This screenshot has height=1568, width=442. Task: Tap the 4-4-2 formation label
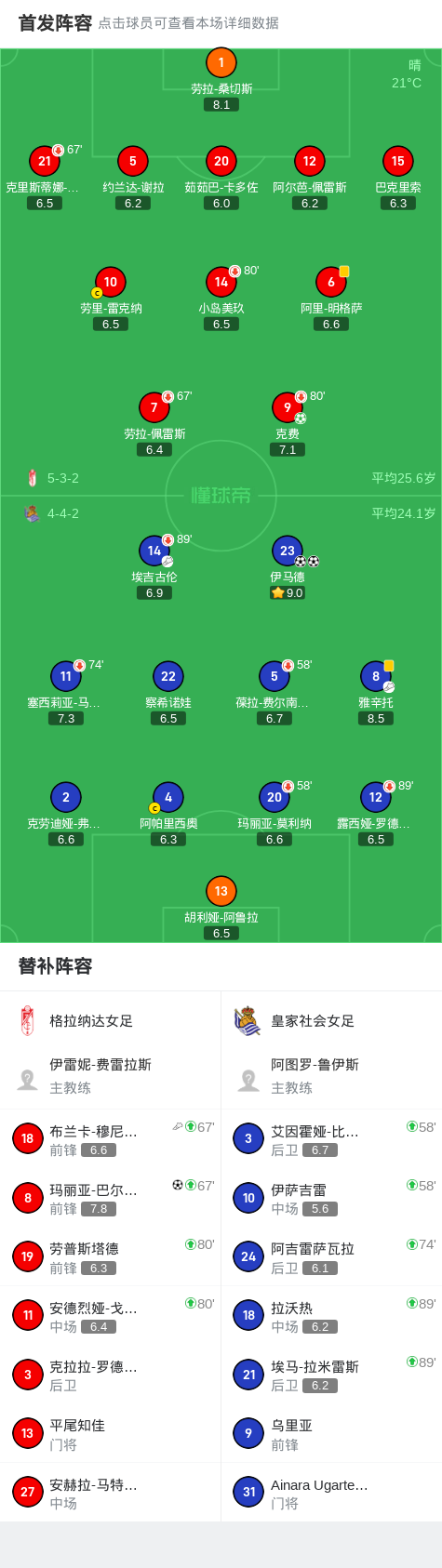click(x=63, y=513)
